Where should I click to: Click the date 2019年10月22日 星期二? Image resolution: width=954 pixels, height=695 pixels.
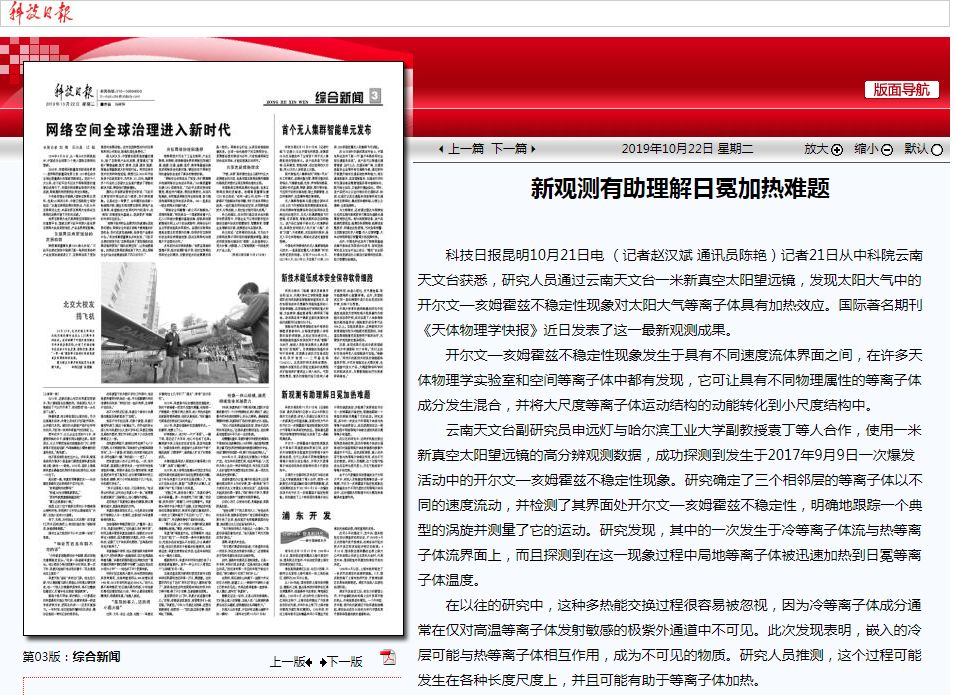[x=687, y=148]
